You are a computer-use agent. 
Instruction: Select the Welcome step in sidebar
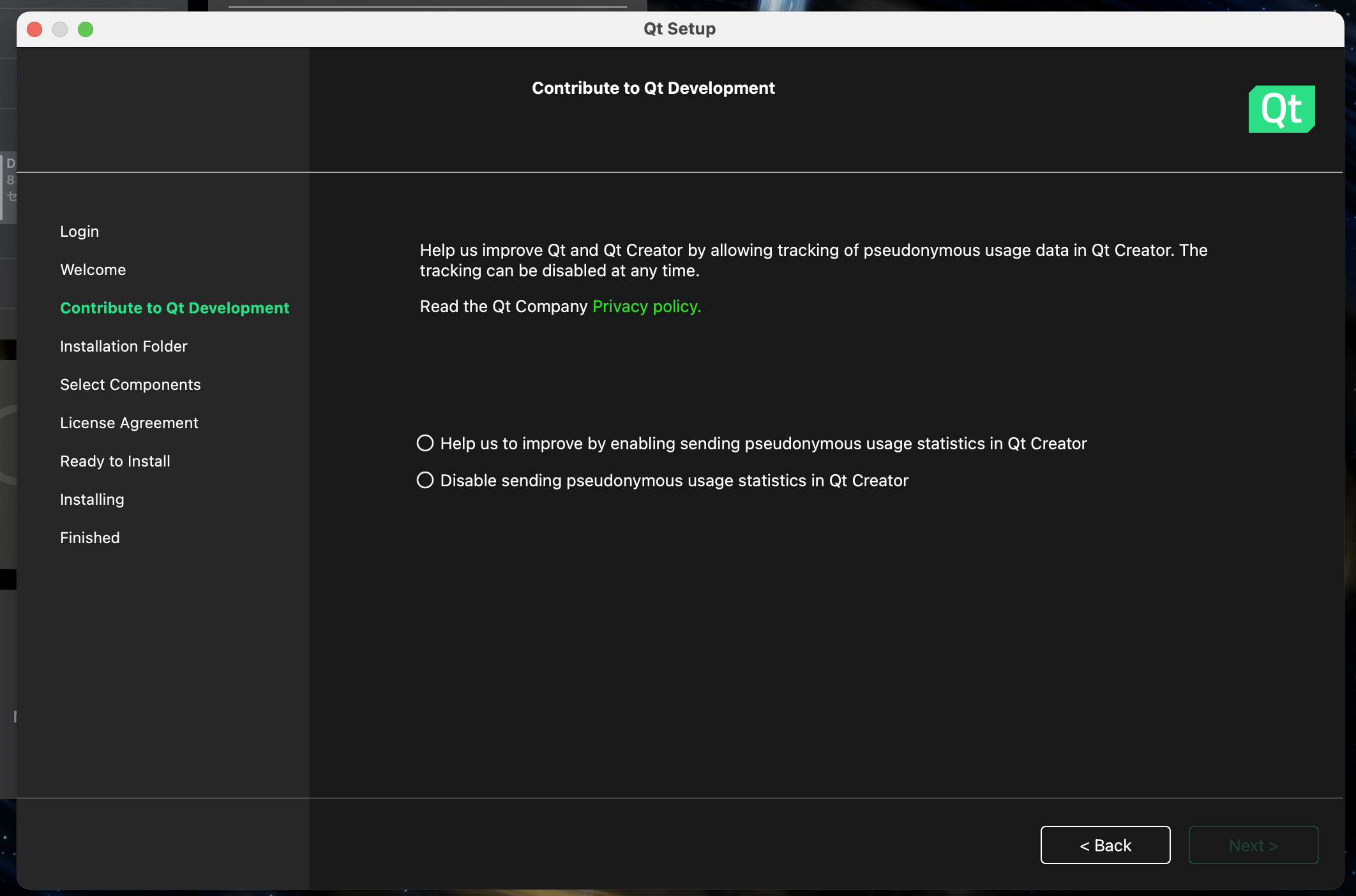pos(93,269)
